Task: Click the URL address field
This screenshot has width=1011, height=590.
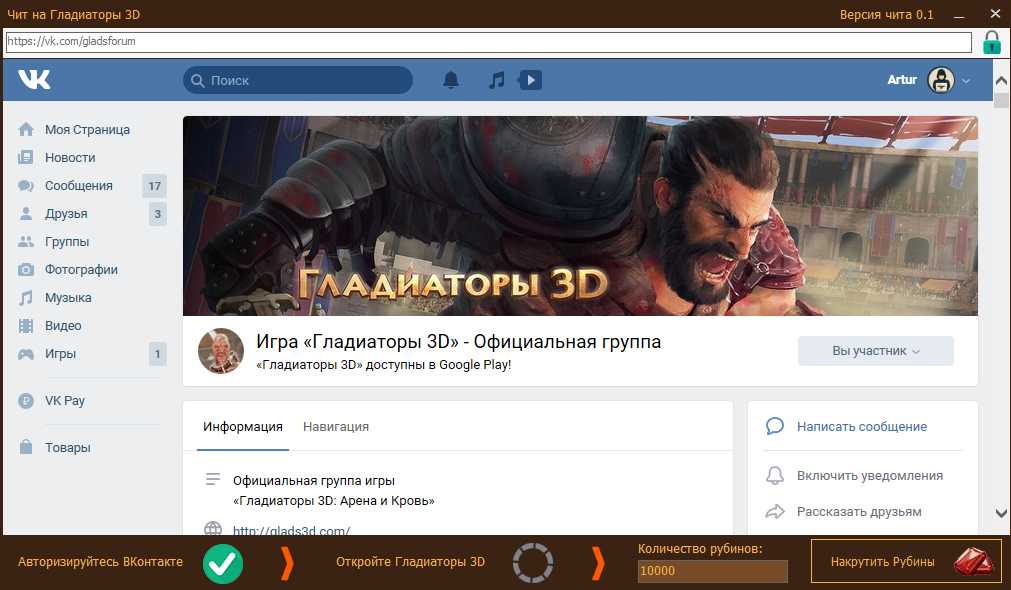Action: click(488, 42)
